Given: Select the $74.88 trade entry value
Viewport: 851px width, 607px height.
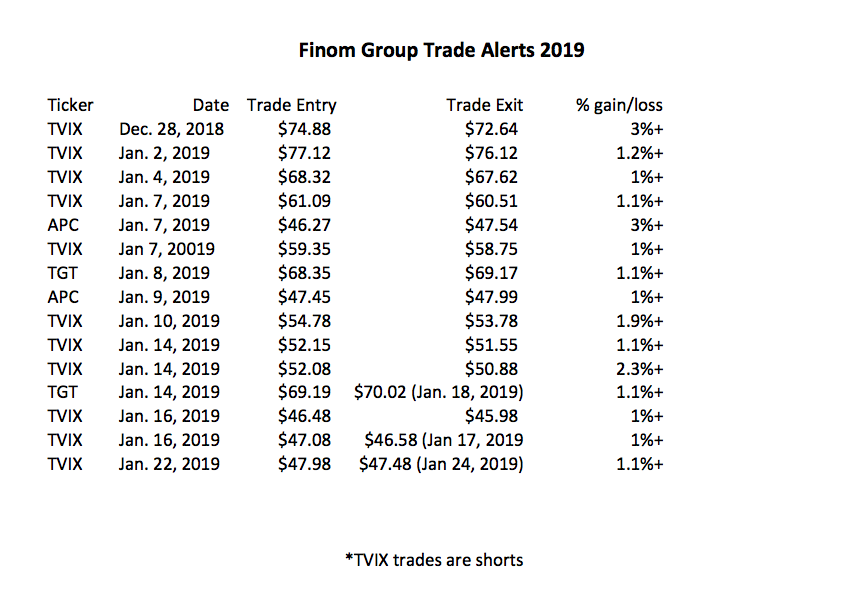Looking at the screenshot, I should tap(304, 129).
